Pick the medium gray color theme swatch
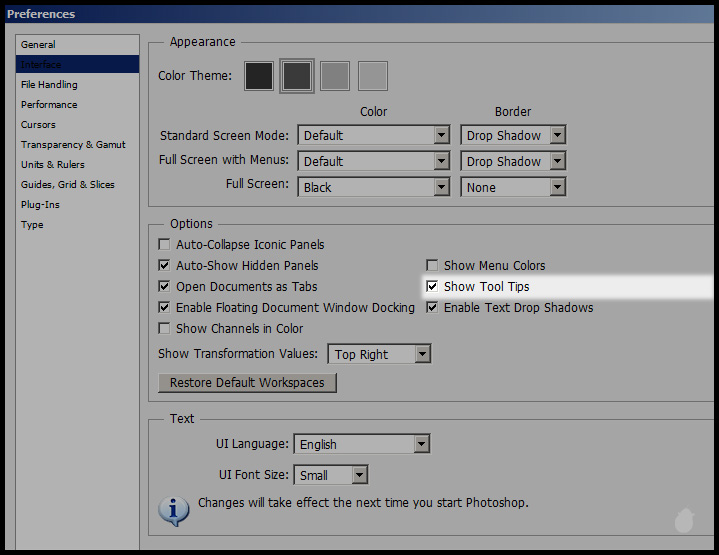 point(334,76)
